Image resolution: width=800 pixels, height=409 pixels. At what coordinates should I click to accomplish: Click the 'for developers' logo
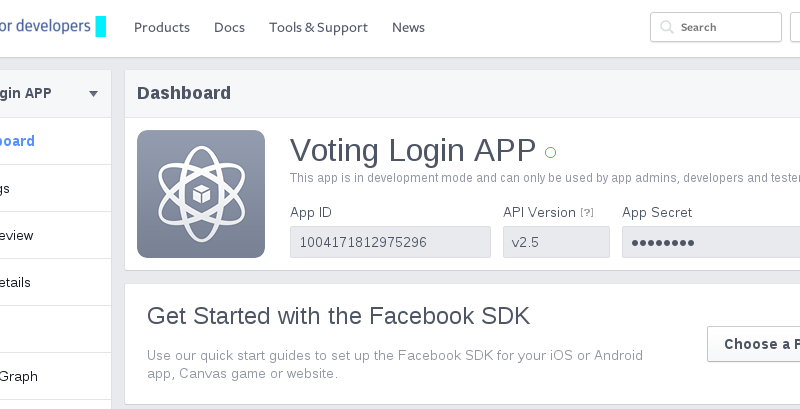pos(45,25)
